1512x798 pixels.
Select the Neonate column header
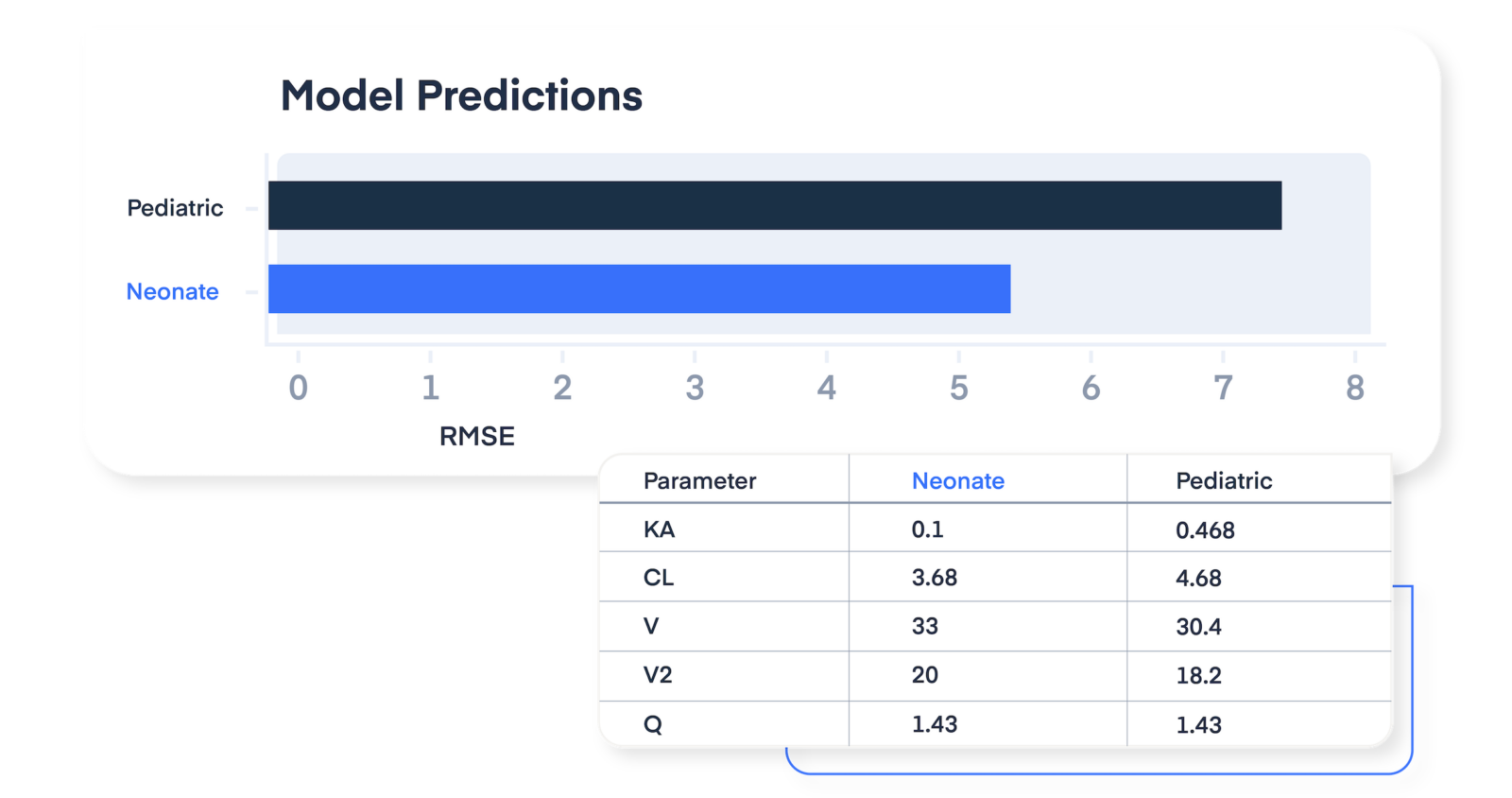[957, 480]
